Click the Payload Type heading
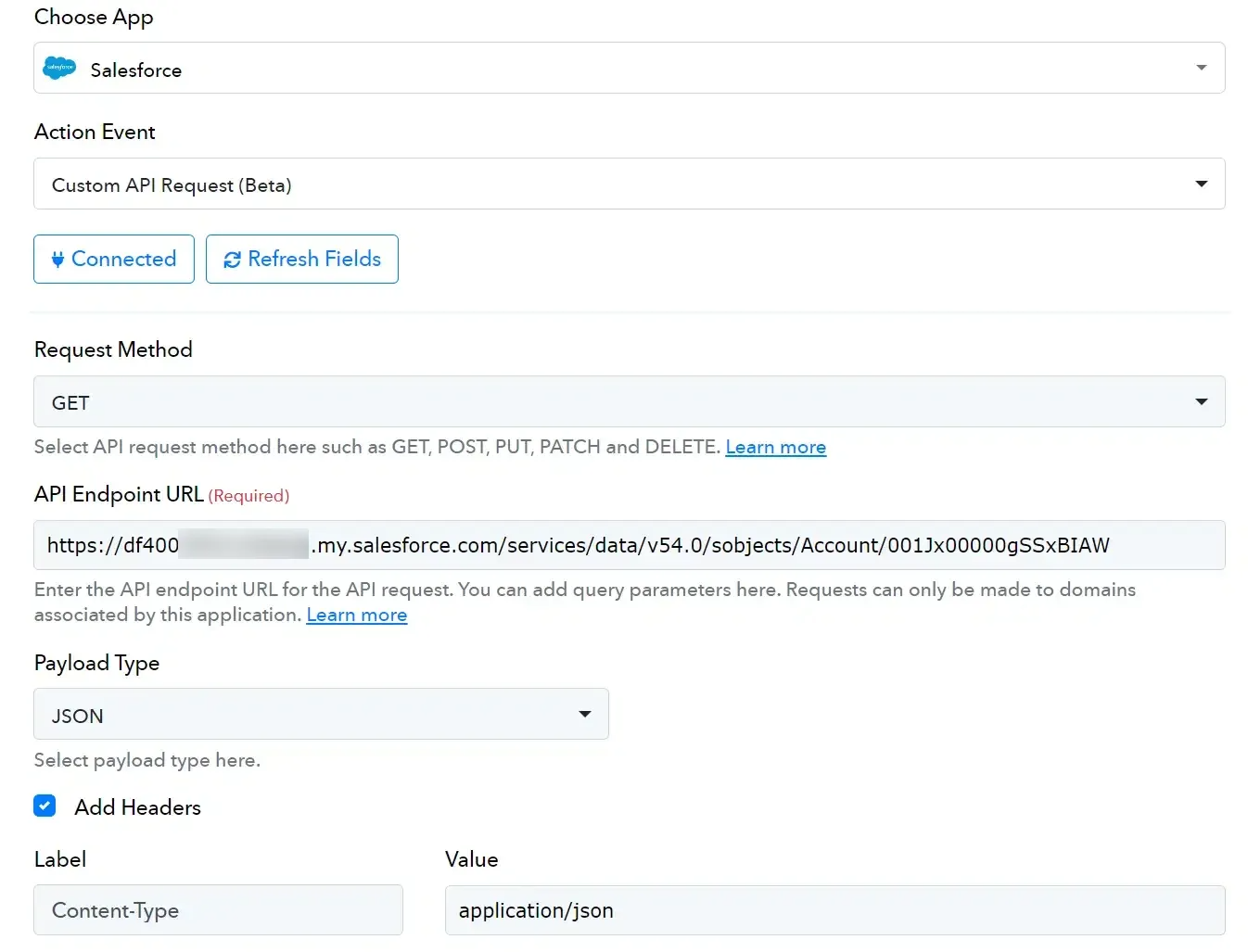1248x952 pixels. [x=96, y=664]
